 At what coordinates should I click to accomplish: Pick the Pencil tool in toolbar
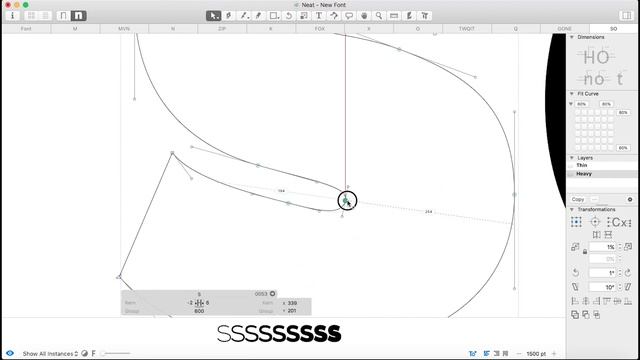click(x=244, y=16)
